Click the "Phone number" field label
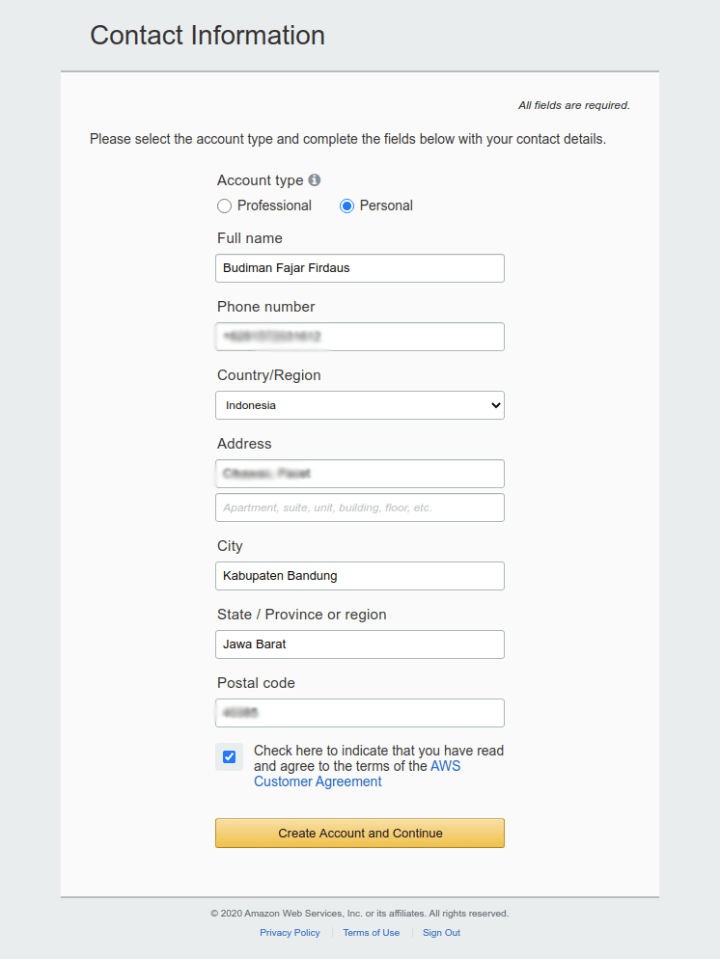Viewport: 720px width, 959px height. click(x=266, y=307)
